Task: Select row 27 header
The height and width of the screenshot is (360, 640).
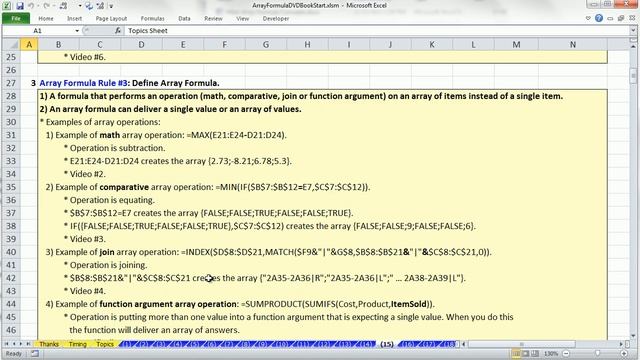Action: (11, 83)
